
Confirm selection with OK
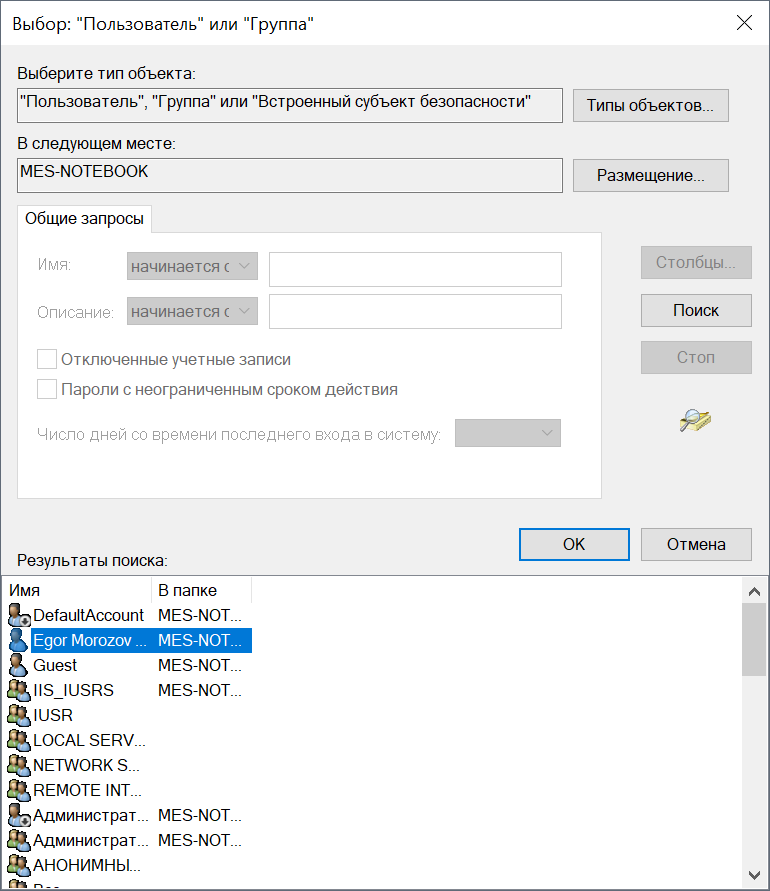tap(574, 544)
